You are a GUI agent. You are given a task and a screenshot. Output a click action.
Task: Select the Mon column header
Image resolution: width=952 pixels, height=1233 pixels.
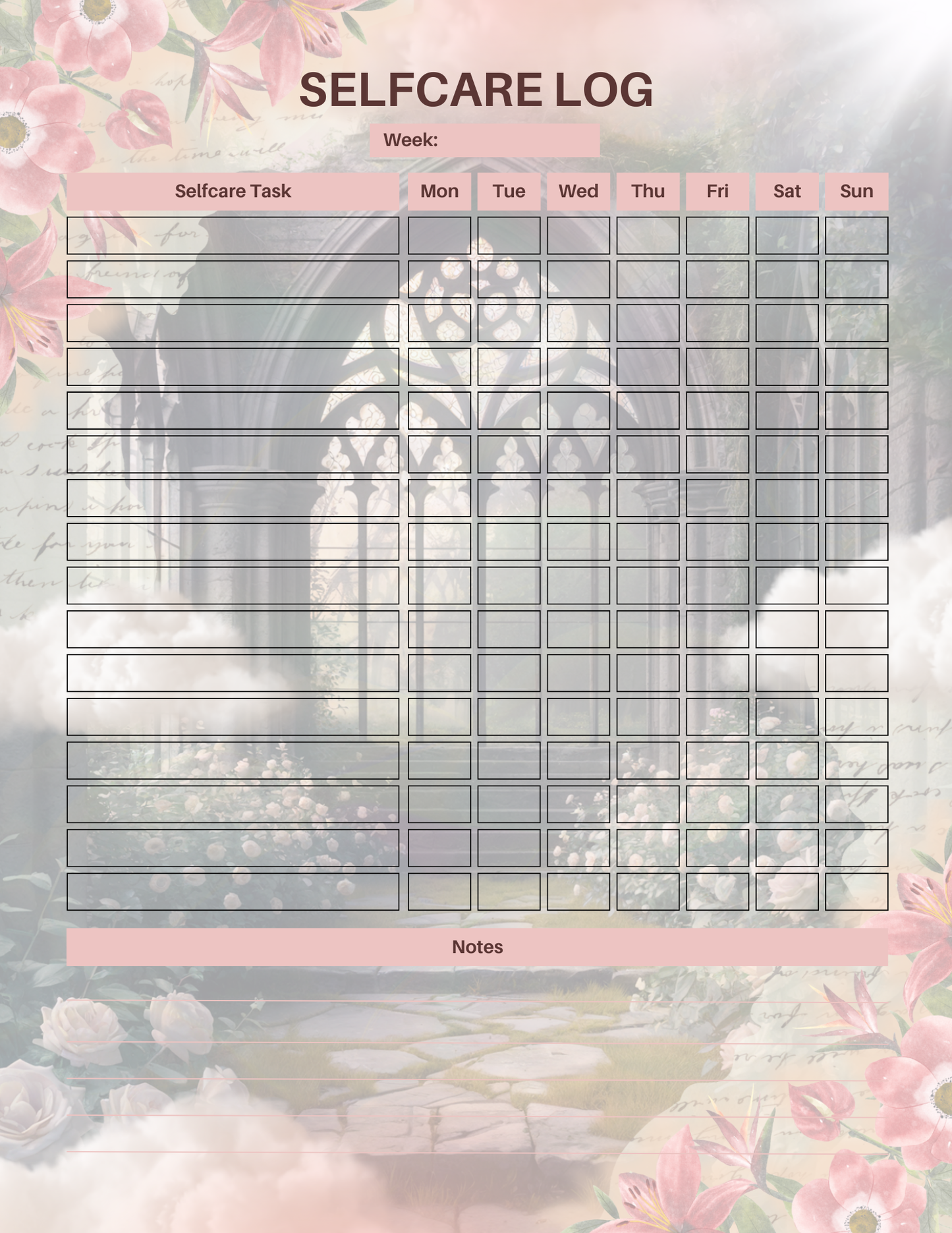click(439, 191)
